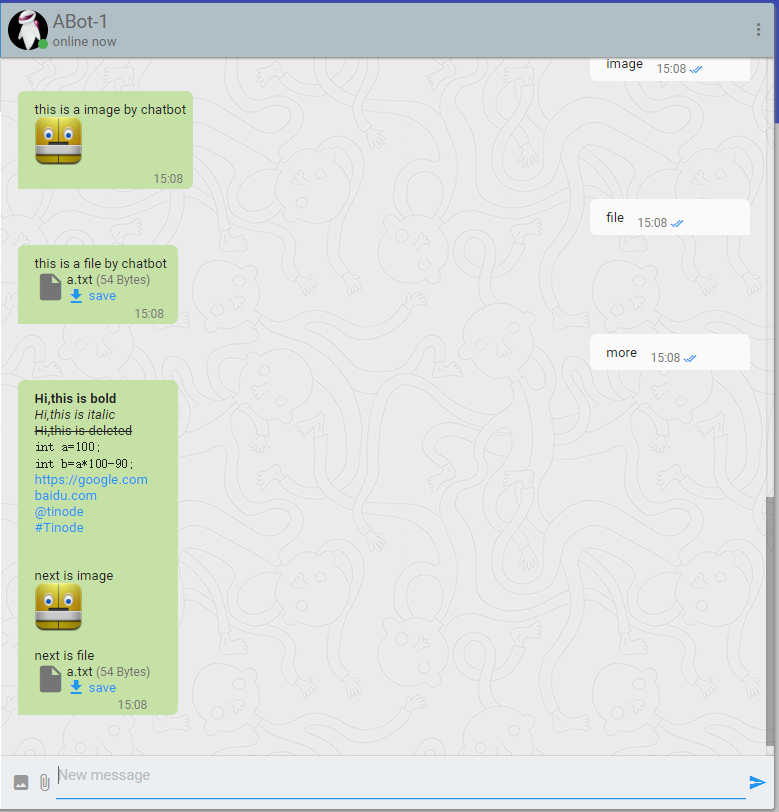This screenshot has height=812, width=779.
Task: Click the paperclip attach file icon
Action: point(45,782)
